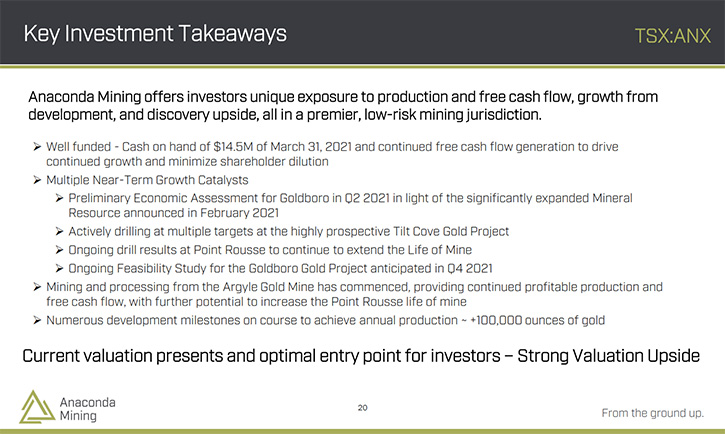Click the arrow bullet beside Preliminary Economic Assessment
The width and height of the screenshot is (725, 434).
(x=59, y=198)
